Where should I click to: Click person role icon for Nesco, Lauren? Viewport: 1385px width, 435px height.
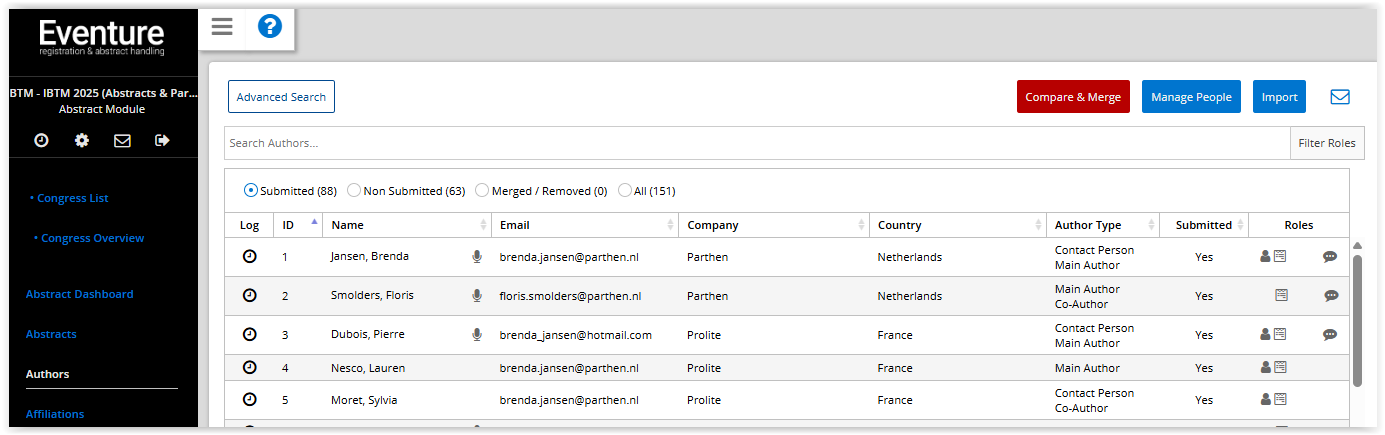click(1265, 368)
